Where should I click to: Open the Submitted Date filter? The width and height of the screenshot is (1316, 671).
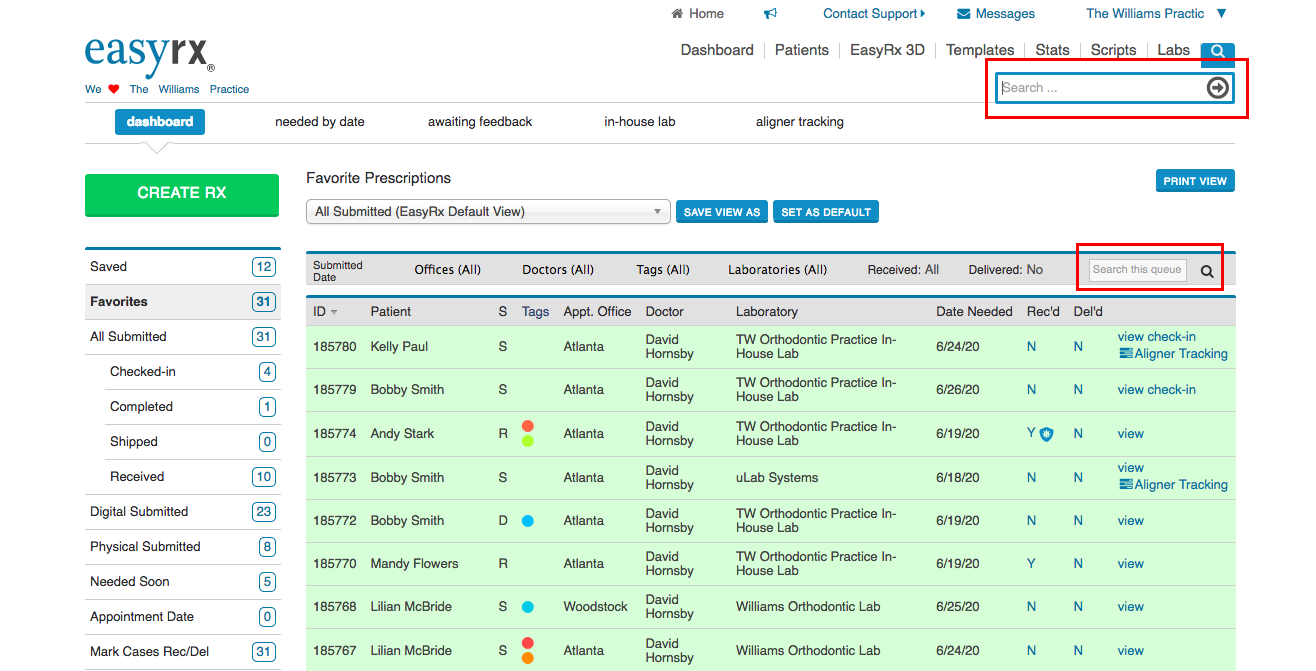pos(338,271)
